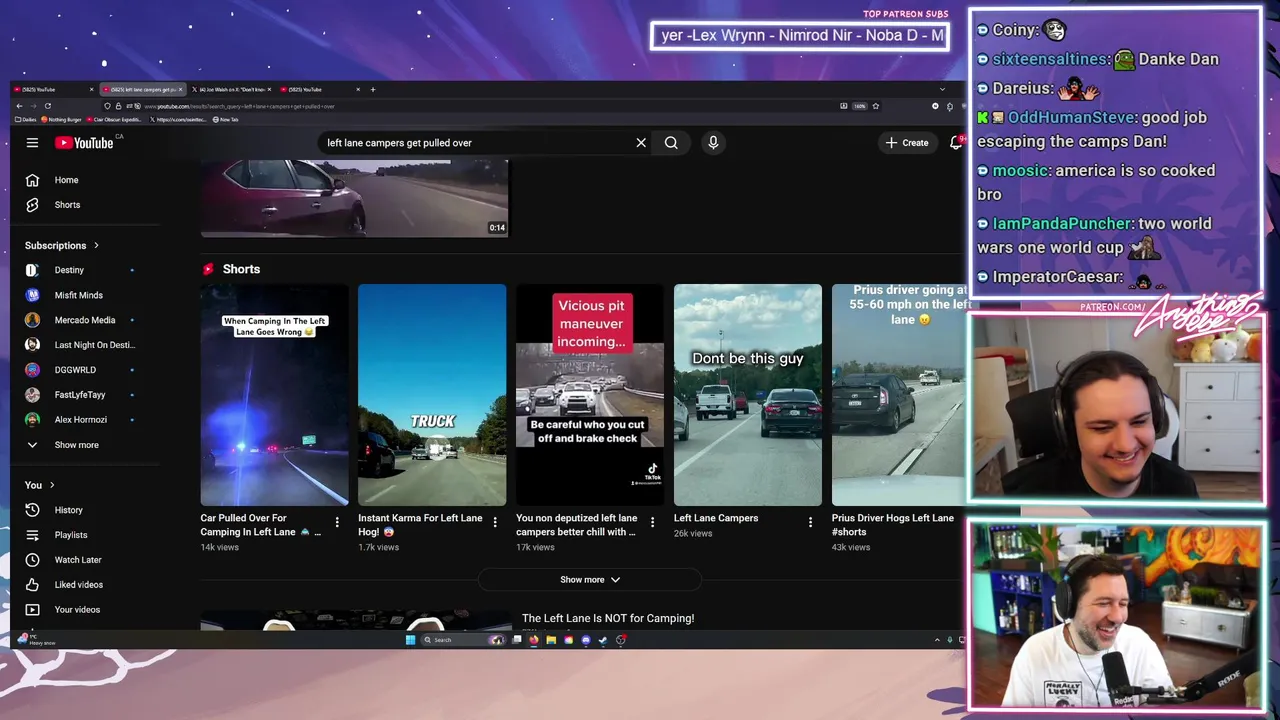Open options for non deputized short

(x=653, y=522)
